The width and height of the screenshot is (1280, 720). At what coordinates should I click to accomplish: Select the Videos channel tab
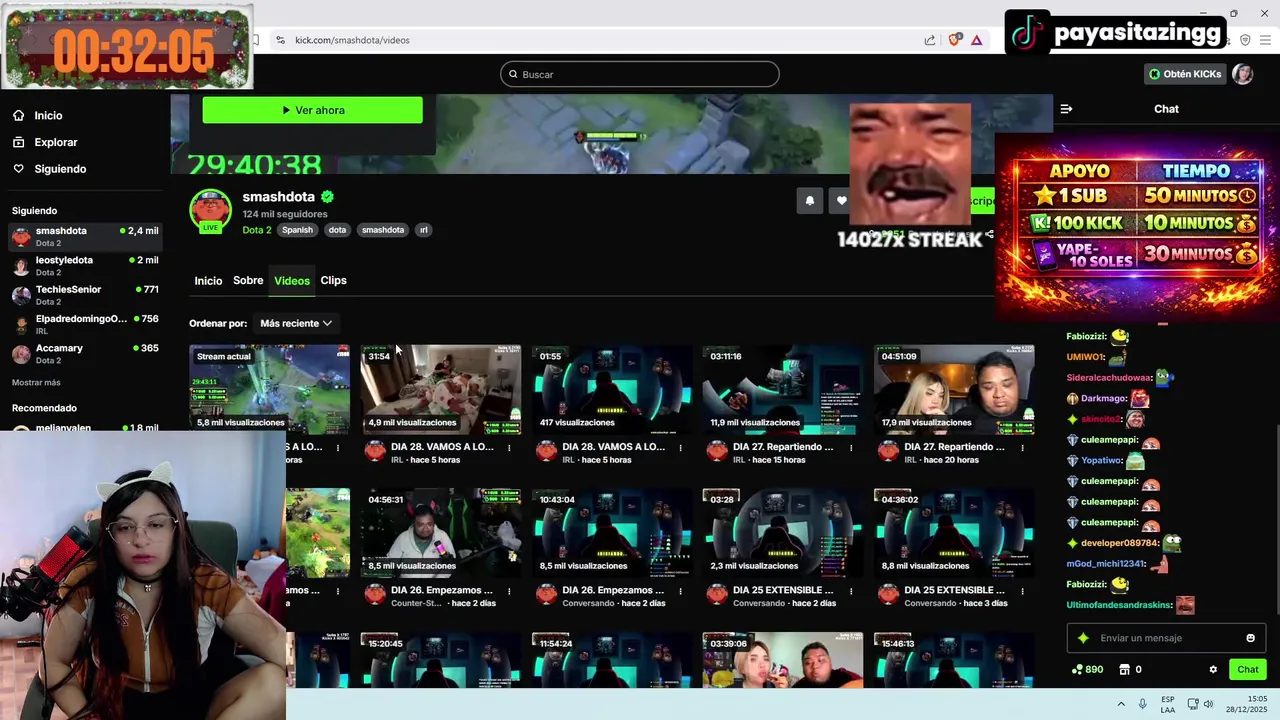292,281
